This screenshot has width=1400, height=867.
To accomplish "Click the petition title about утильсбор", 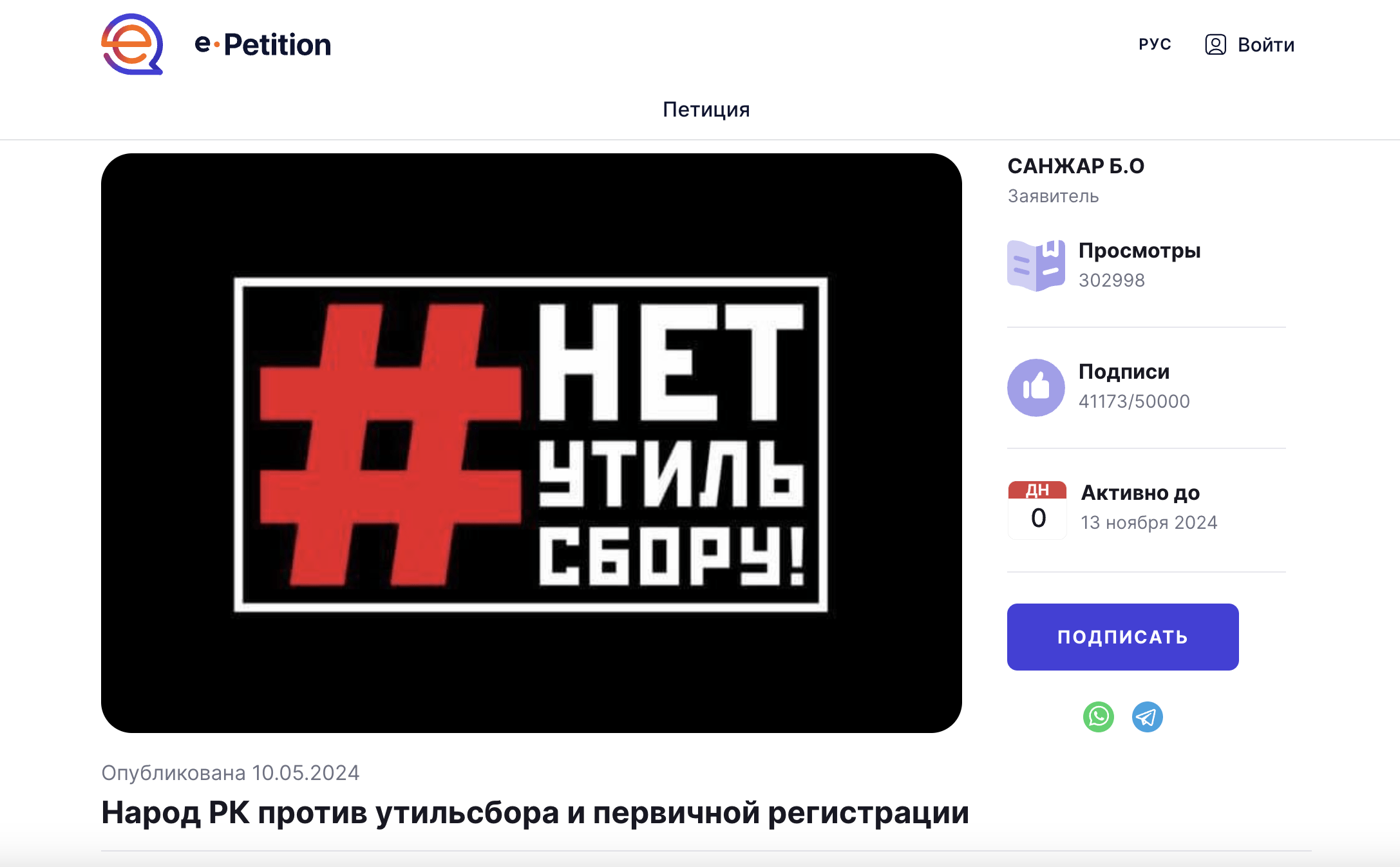I will point(535,812).
